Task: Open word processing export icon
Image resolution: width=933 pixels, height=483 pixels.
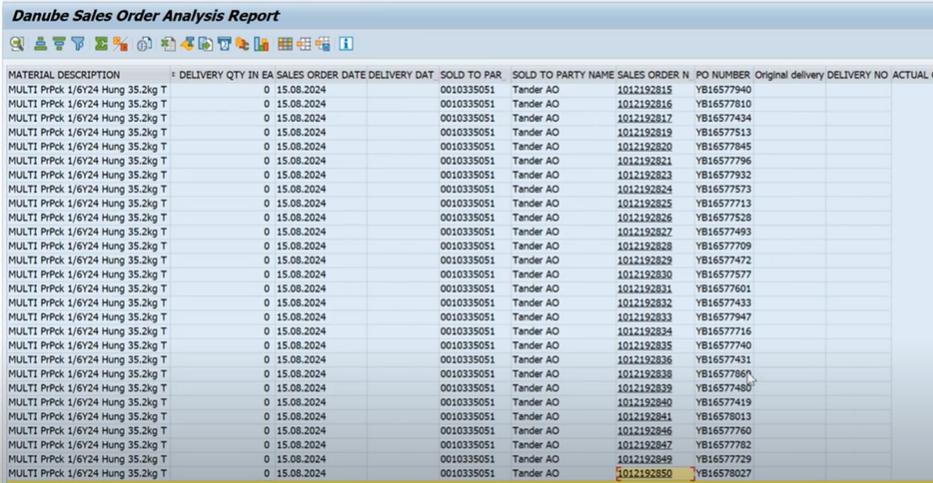Action: [x=187, y=43]
